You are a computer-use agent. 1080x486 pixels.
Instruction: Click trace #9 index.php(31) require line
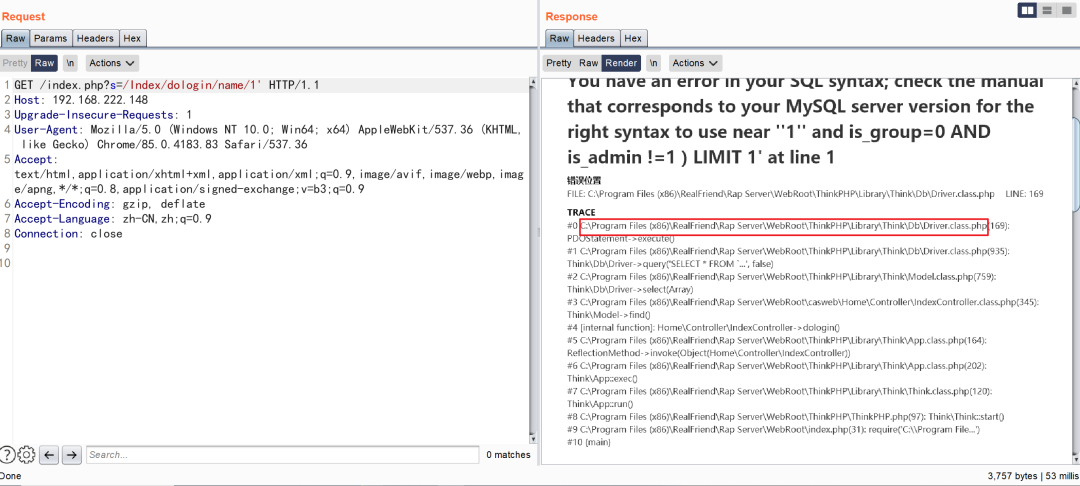pos(773,429)
